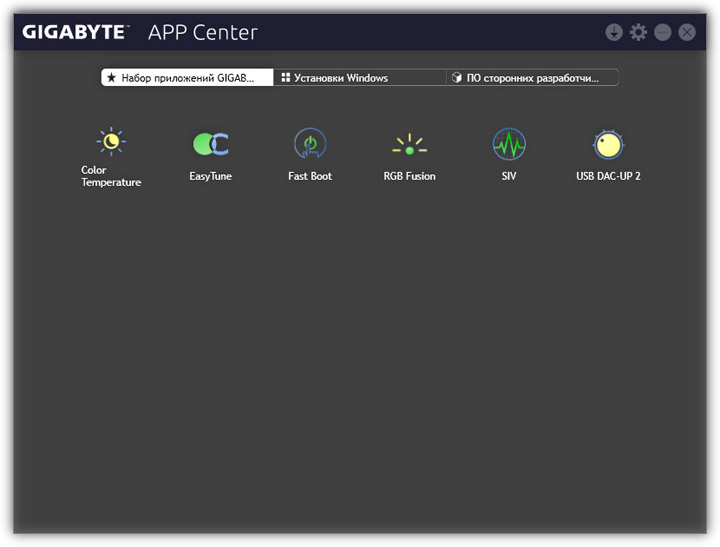
Task: Select the ПО сторонних разработчиков tab
Action: click(532, 77)
